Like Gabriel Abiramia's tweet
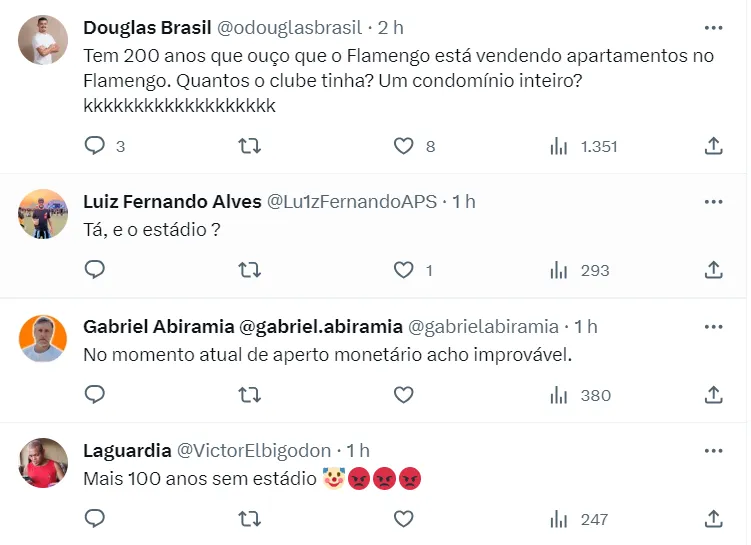 [403, 395]
